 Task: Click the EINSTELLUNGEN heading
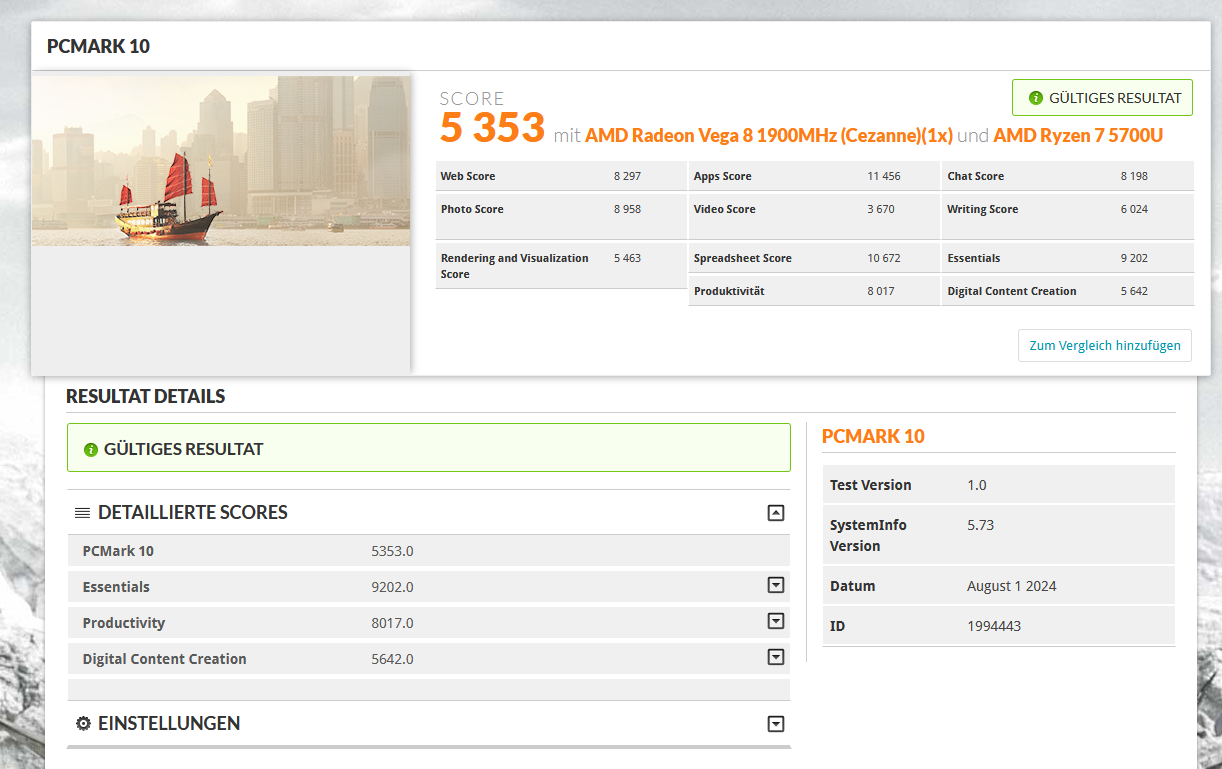(x=169, y=723)
